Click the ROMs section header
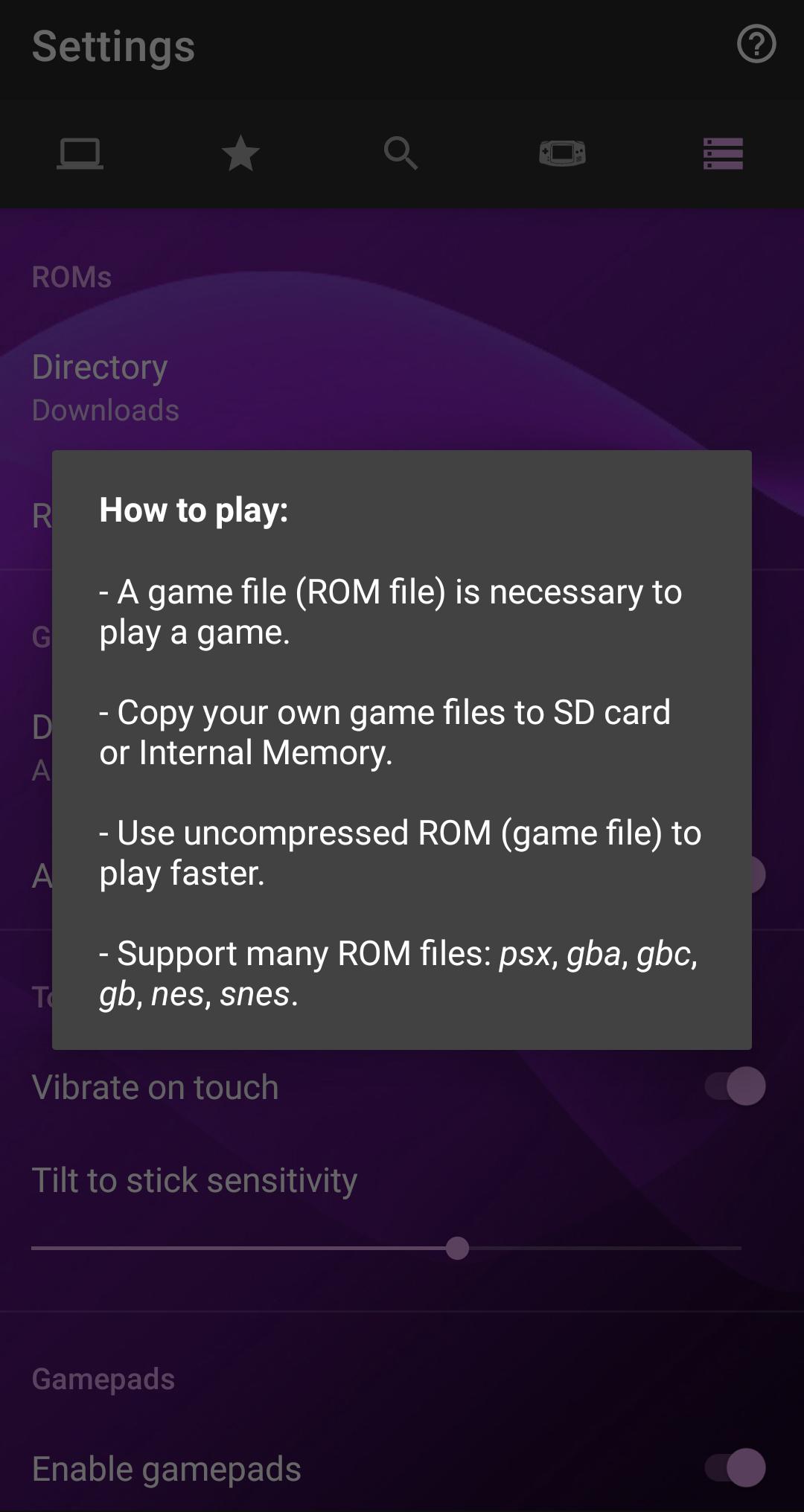 [71, 277]
